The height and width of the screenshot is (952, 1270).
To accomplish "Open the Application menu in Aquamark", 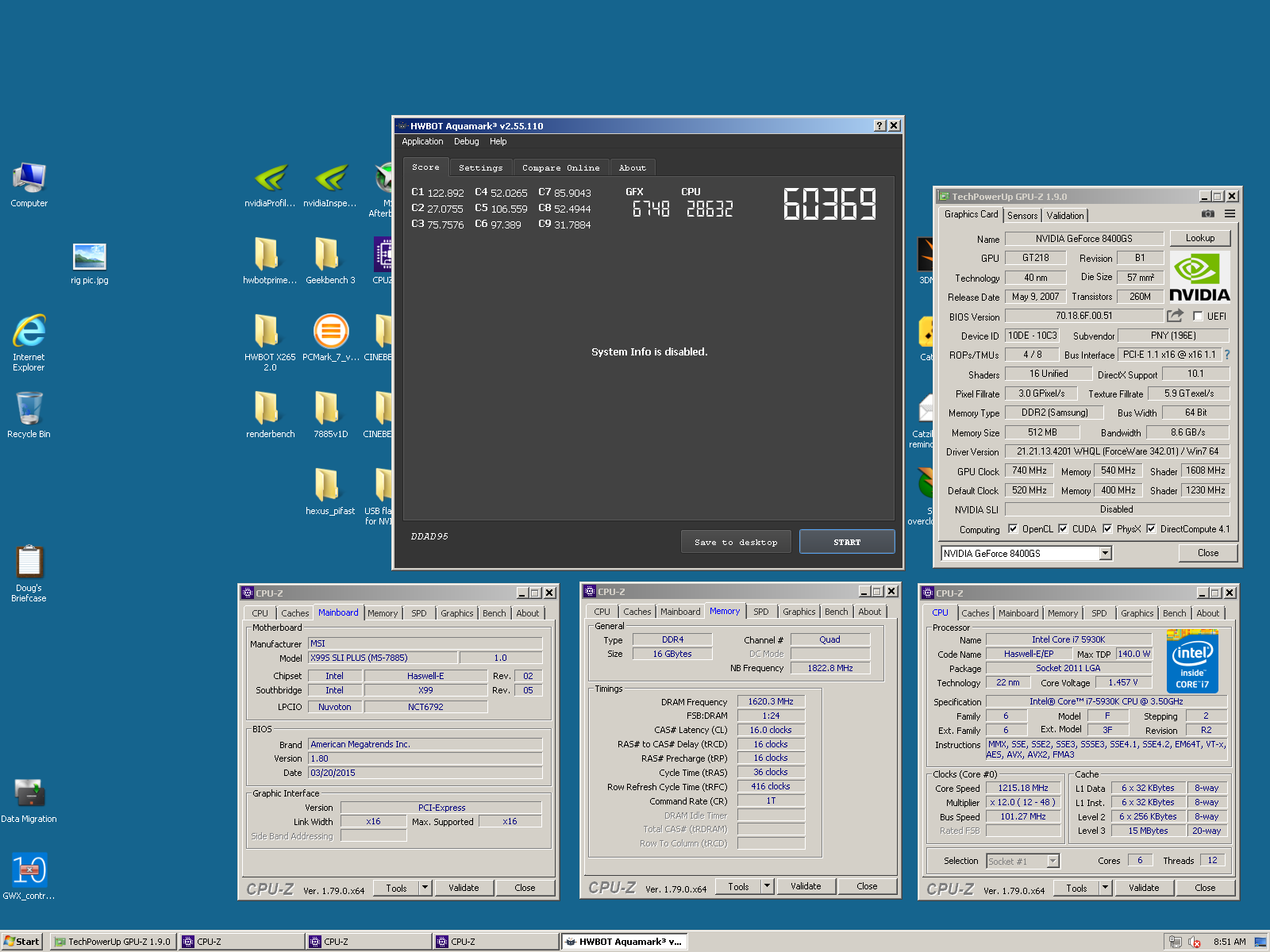I will (422, 141).
